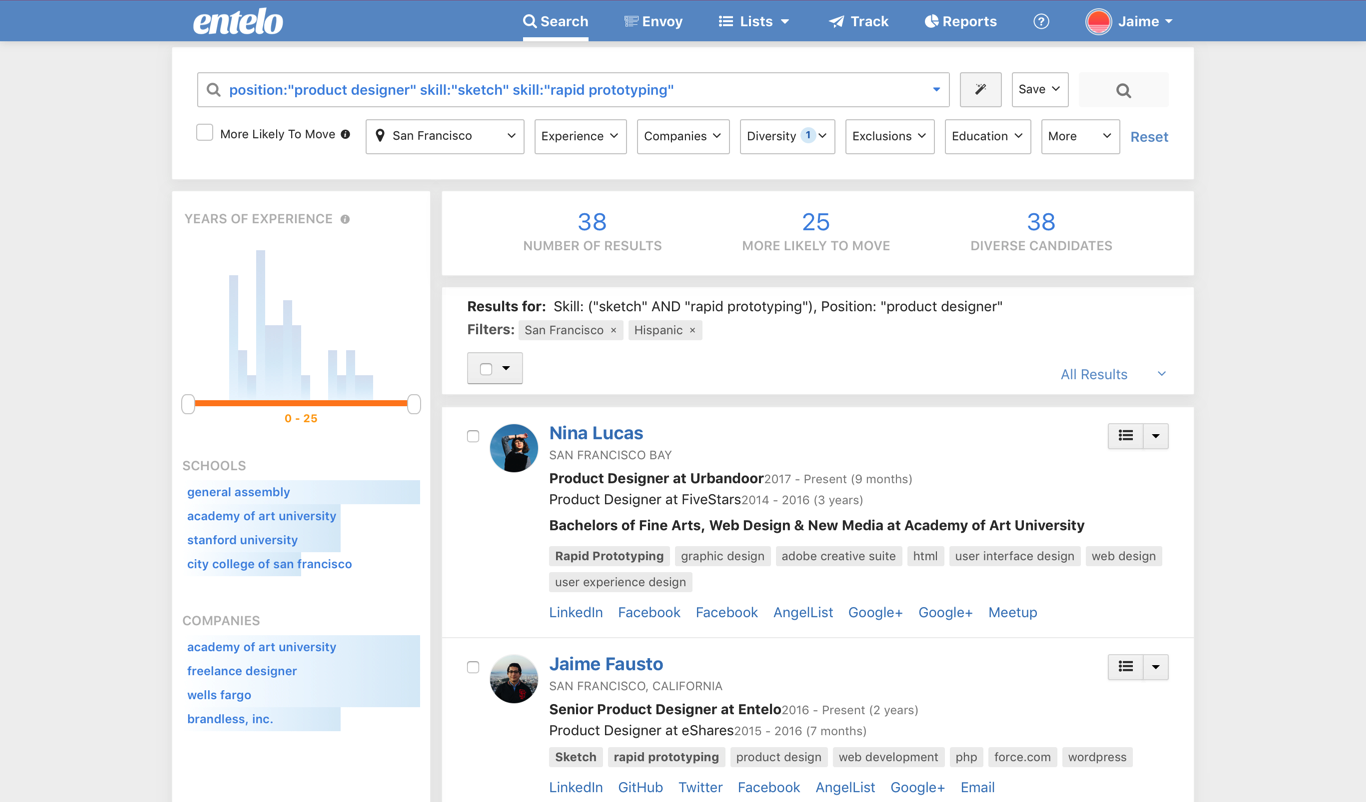Switch to the Envoy tab
This screenshot has height=802, width=1366.
click(x=653, y=21)
